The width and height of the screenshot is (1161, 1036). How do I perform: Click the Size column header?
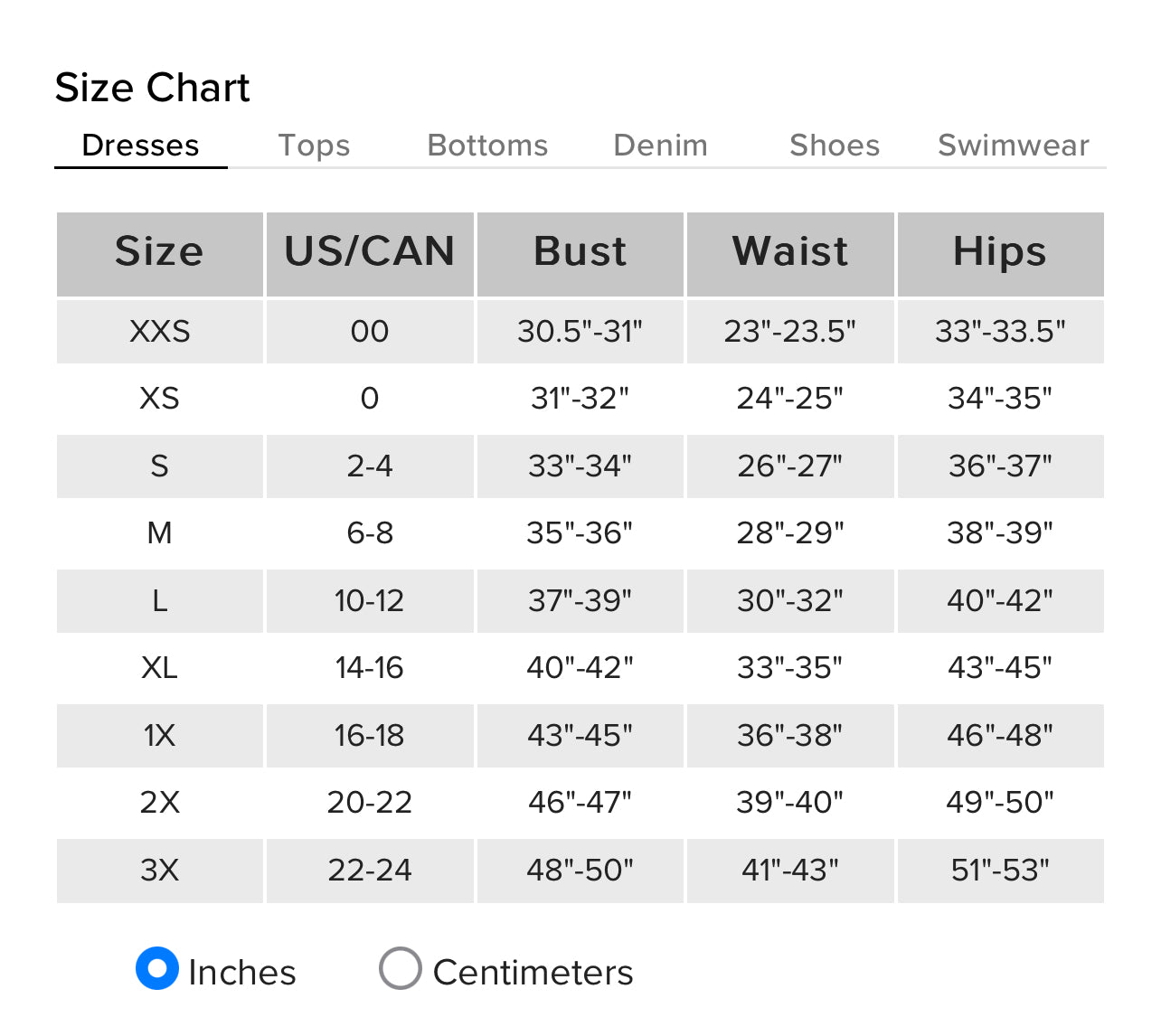pyautogui.click(x=159, y=252)
